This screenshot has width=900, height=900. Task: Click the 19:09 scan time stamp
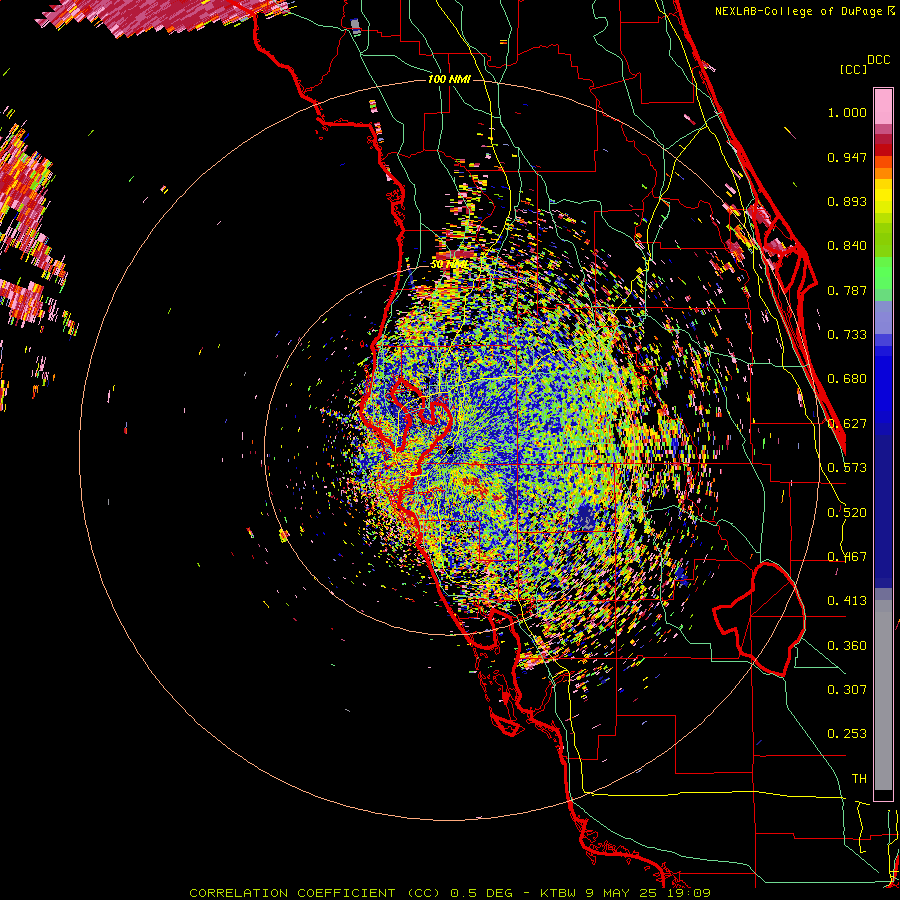(691, 893)
